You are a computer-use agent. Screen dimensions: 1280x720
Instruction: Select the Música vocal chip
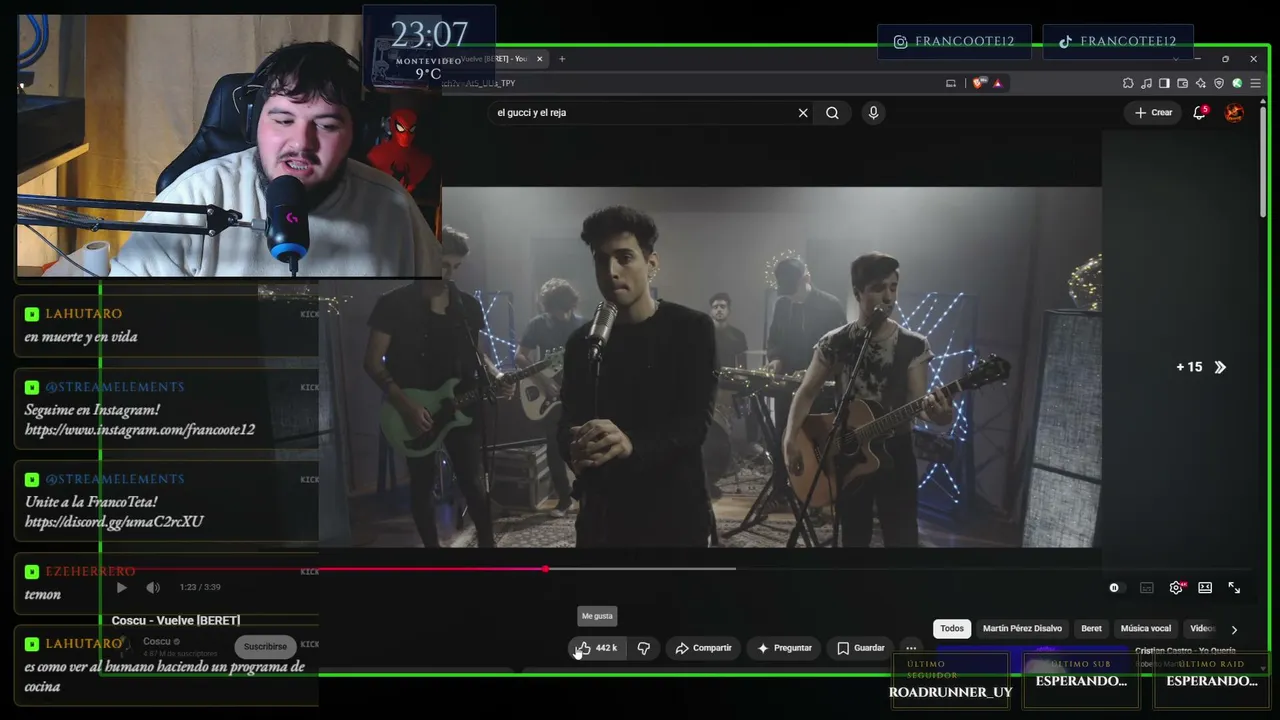(1146, 629)
